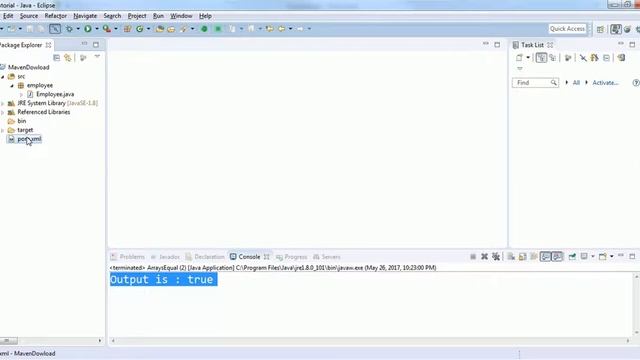Expand Referenced Libraries node
Viewport: 640px width, 360px height.
pos(2,112)
